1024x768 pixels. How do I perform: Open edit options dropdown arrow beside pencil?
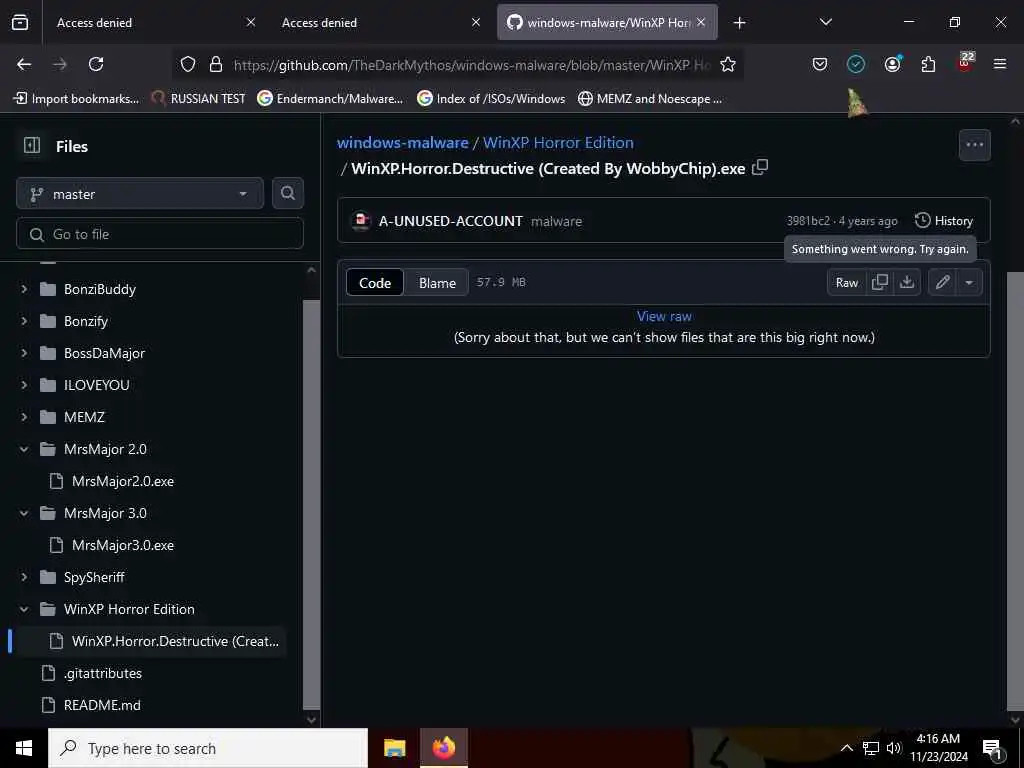click(969, 282)
